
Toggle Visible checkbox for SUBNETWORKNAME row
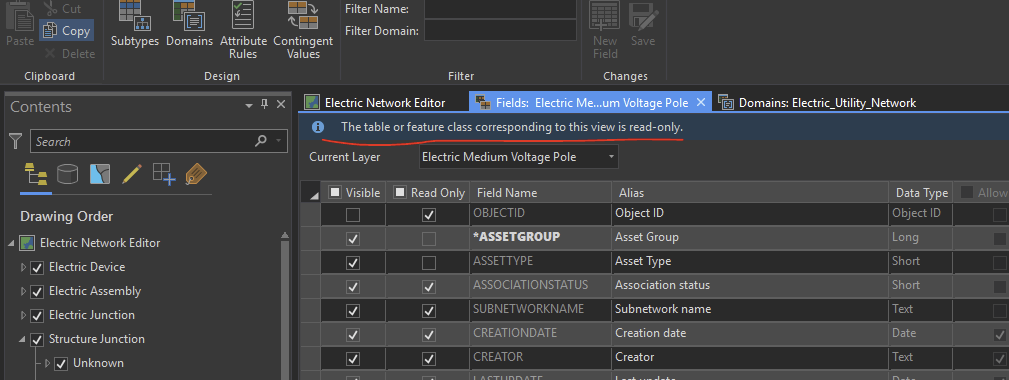(x=353, y=311)
